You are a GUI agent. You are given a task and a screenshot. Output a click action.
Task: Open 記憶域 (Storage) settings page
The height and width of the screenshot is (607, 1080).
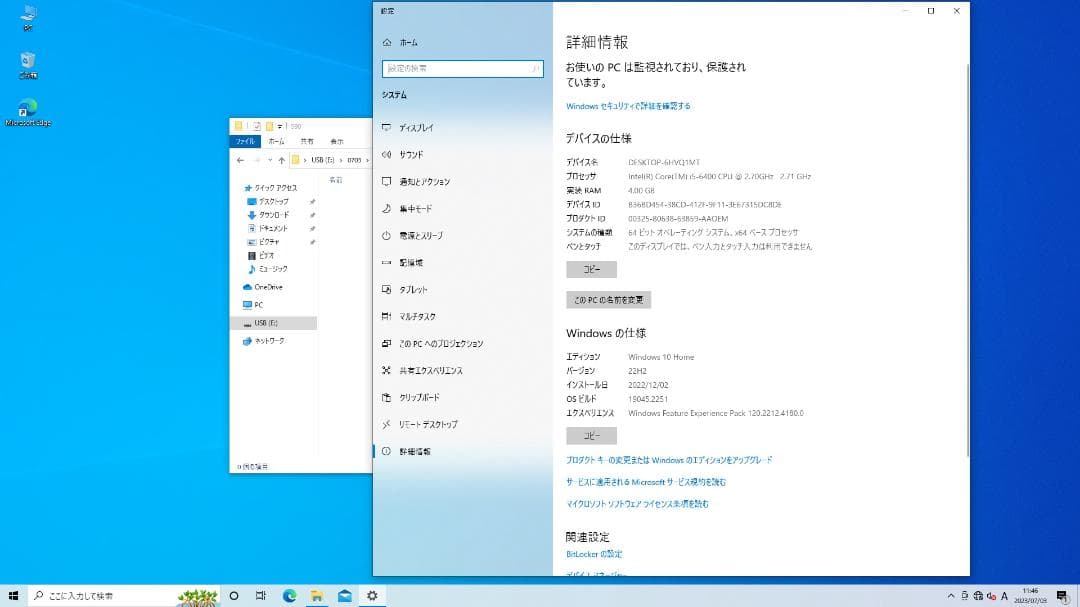pos(413,263)
